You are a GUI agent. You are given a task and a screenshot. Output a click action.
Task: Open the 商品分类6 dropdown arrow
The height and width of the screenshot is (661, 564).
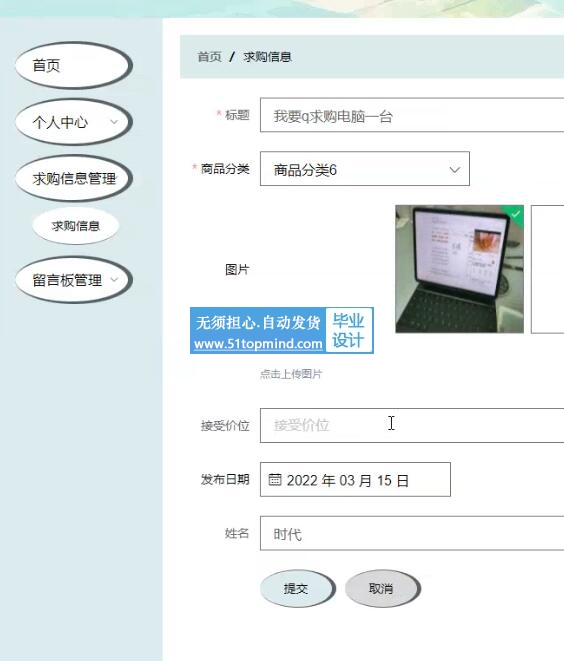tap(454, 169)
